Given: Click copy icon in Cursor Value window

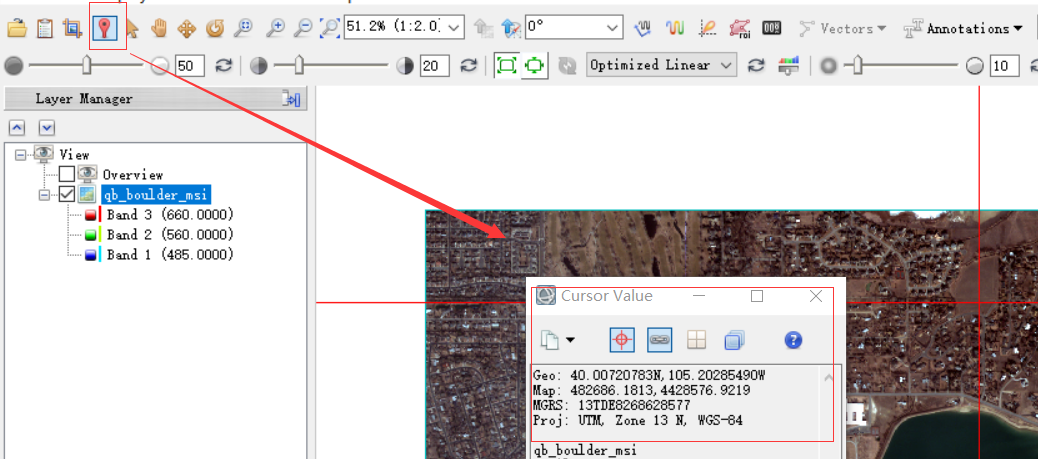Looking at the screenshot, I should 549,340.
